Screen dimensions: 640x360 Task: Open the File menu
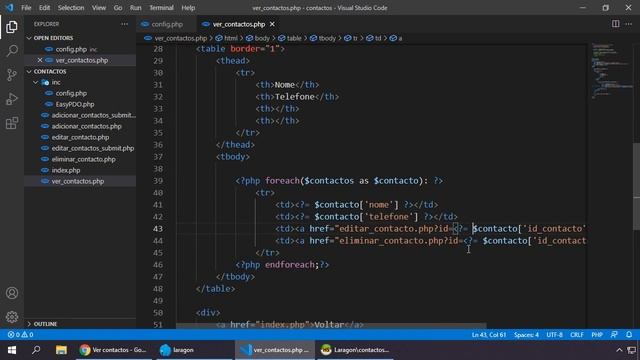pos(26,8)
